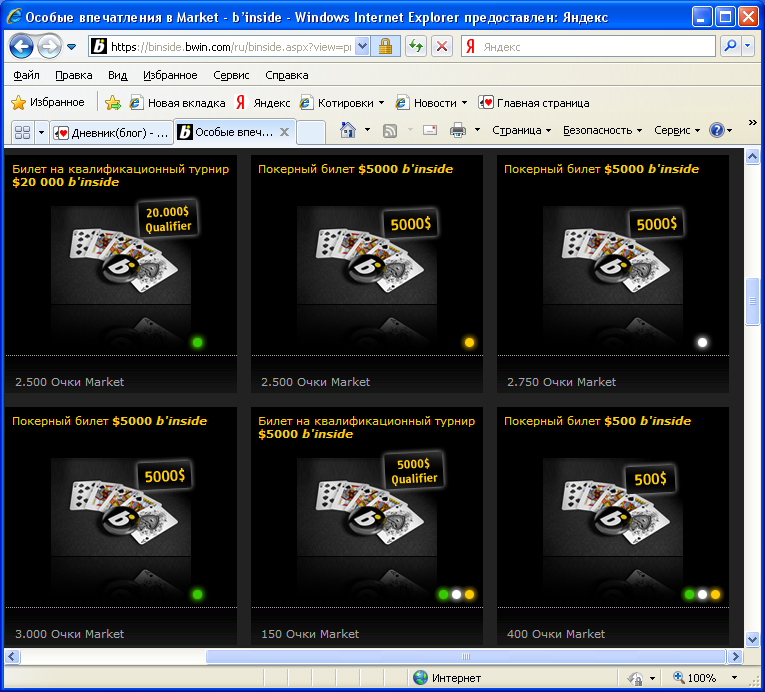Open search provider options dropdown arrow
This screenshot has height=692, width=765.
coord(748,46)
